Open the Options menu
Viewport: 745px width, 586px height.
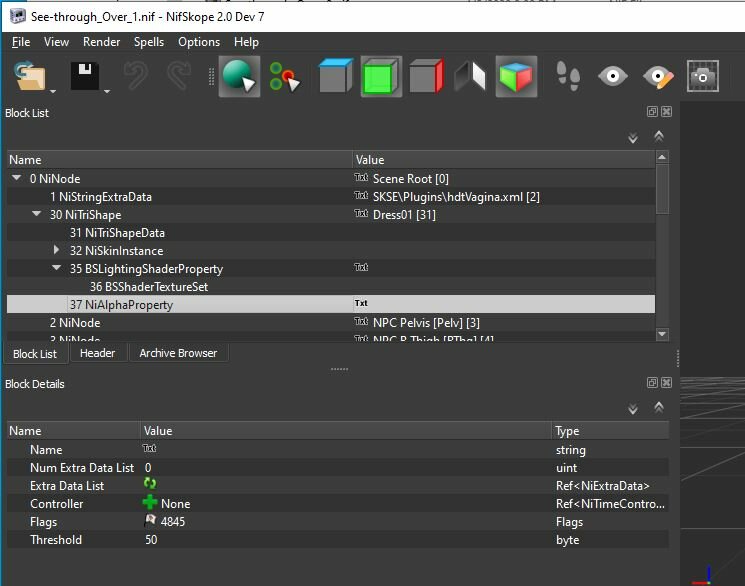(199, 42)
